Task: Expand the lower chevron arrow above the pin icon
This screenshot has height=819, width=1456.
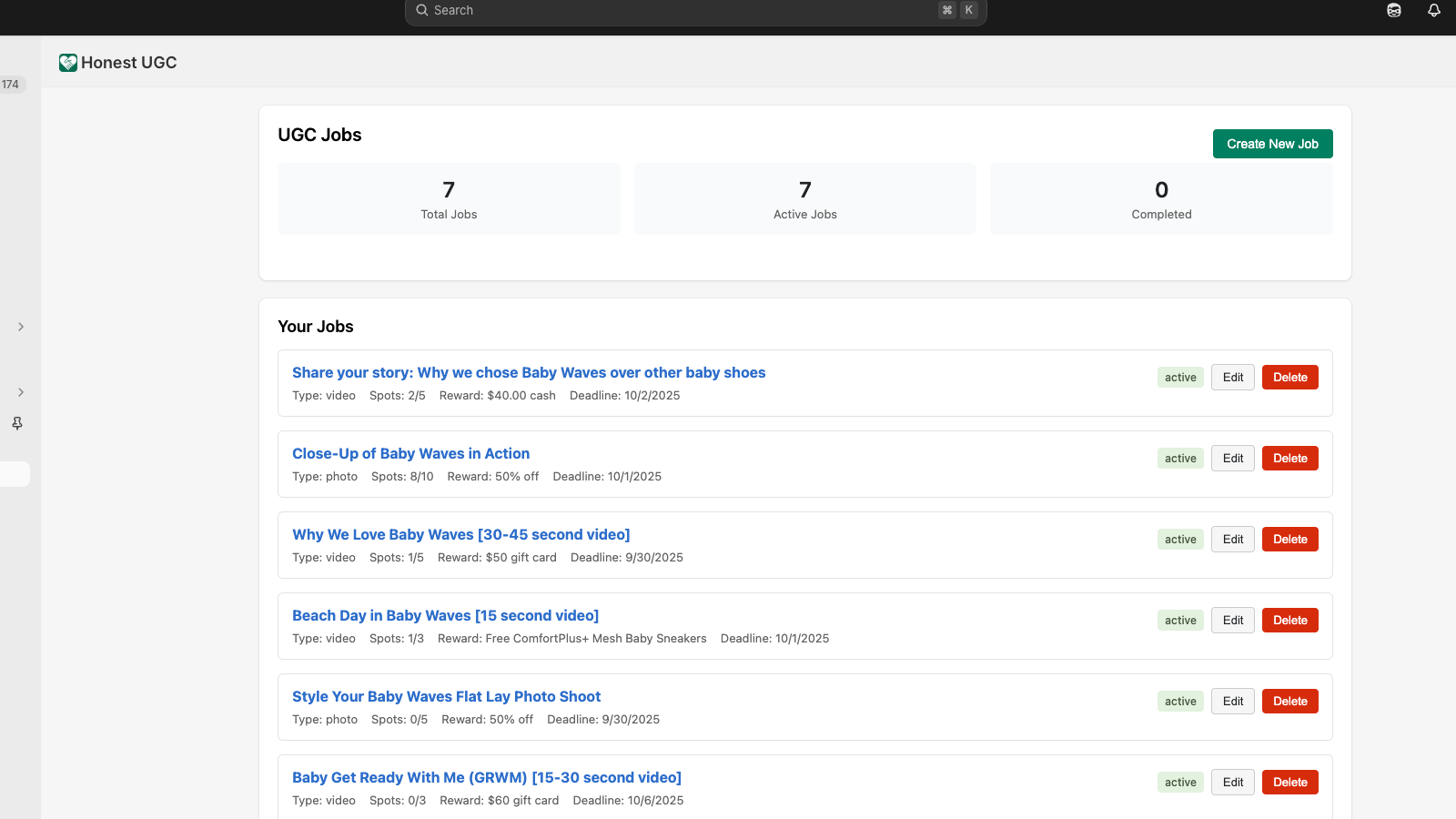Action: click(21, 392)
